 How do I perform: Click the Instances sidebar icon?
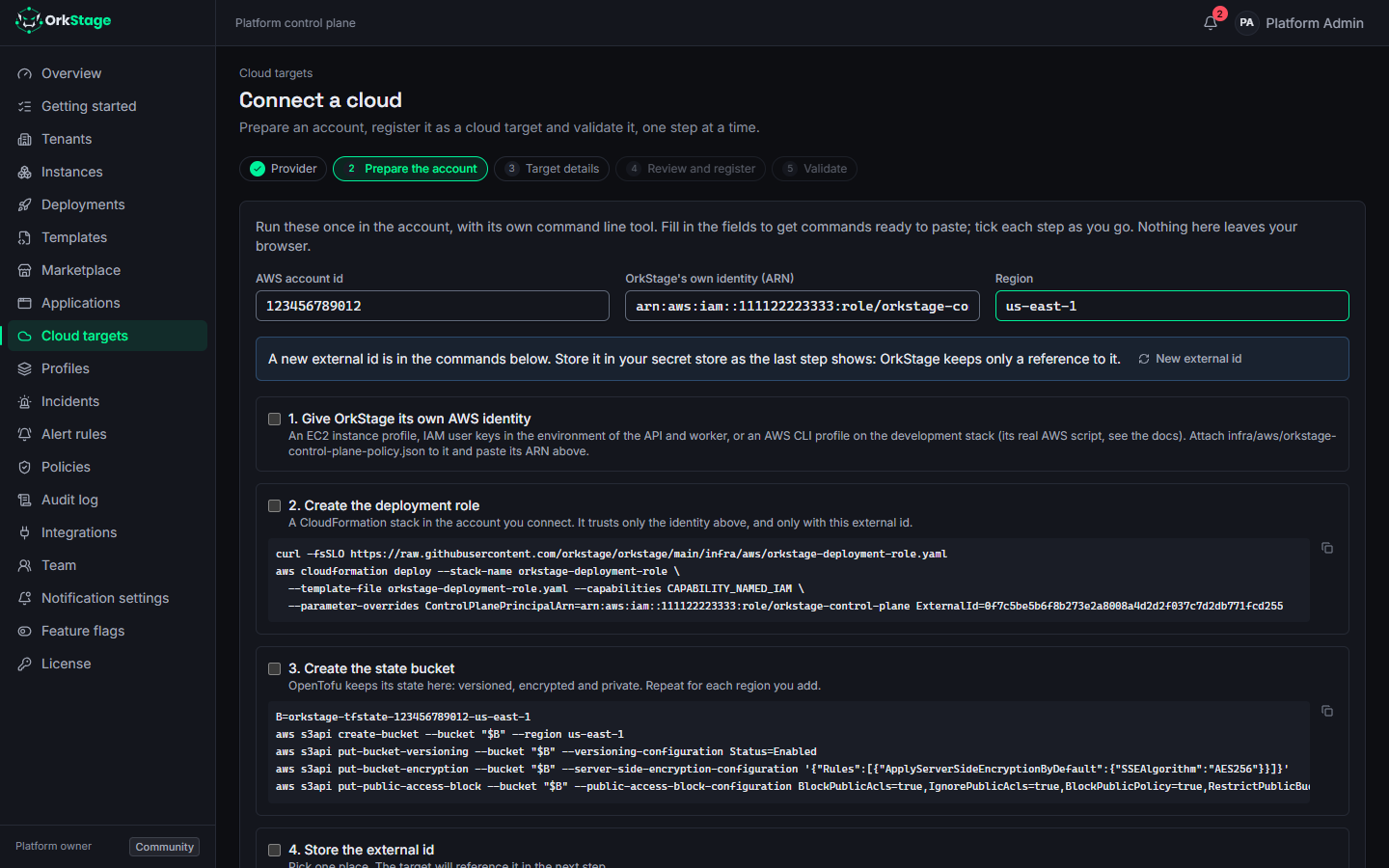click(x=25, y=172)
